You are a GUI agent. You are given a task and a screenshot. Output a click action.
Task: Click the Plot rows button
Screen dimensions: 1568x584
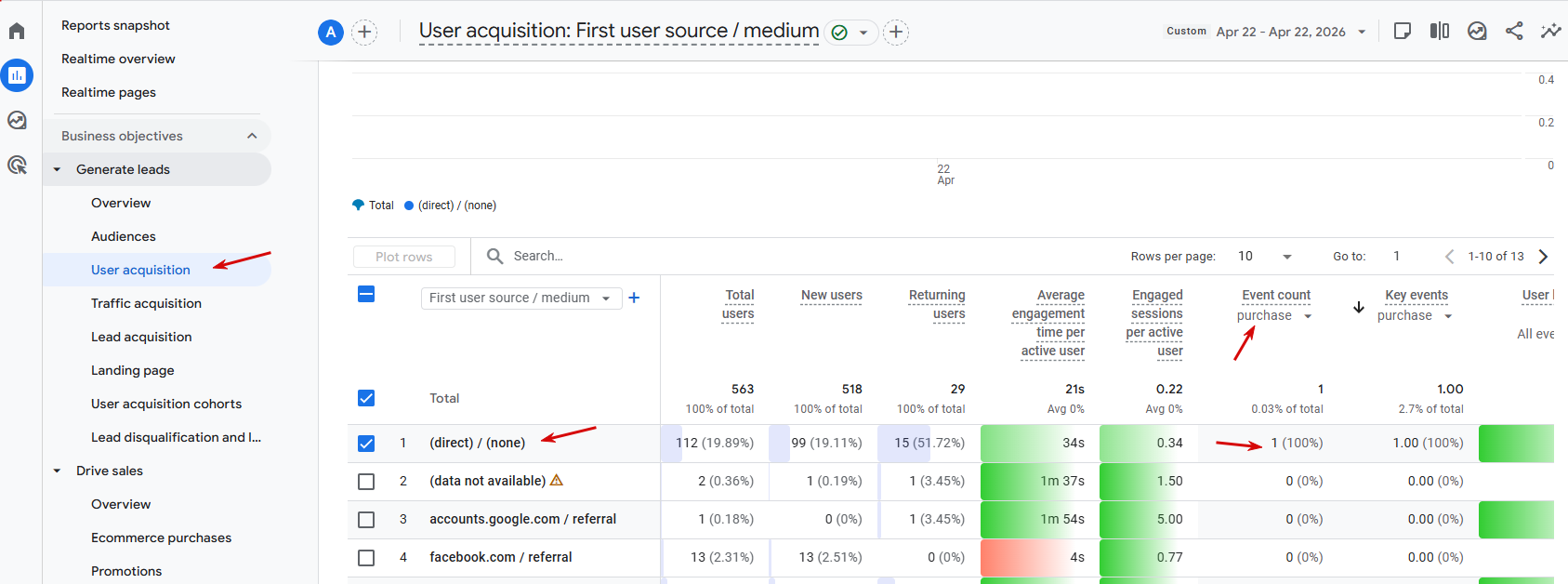[404, 257]
